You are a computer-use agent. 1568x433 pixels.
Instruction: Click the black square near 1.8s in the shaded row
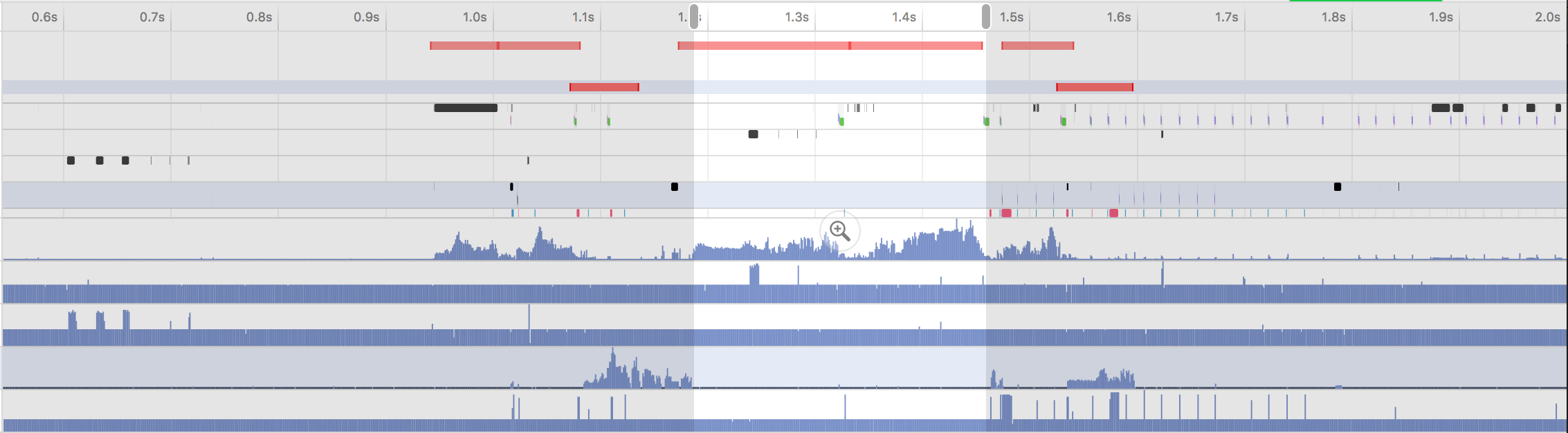1338,187
